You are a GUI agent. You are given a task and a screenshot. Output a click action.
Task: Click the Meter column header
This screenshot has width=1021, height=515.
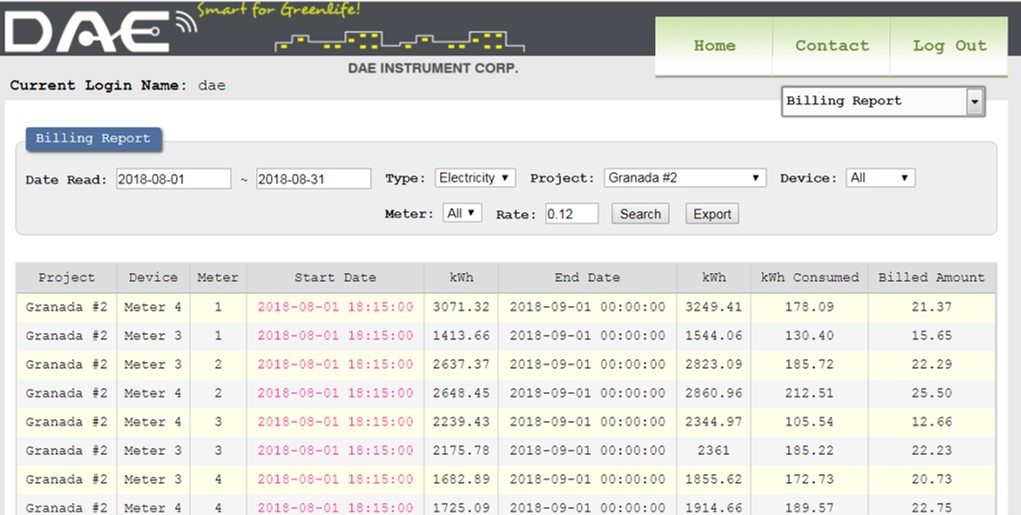click(x=217, y=277)
